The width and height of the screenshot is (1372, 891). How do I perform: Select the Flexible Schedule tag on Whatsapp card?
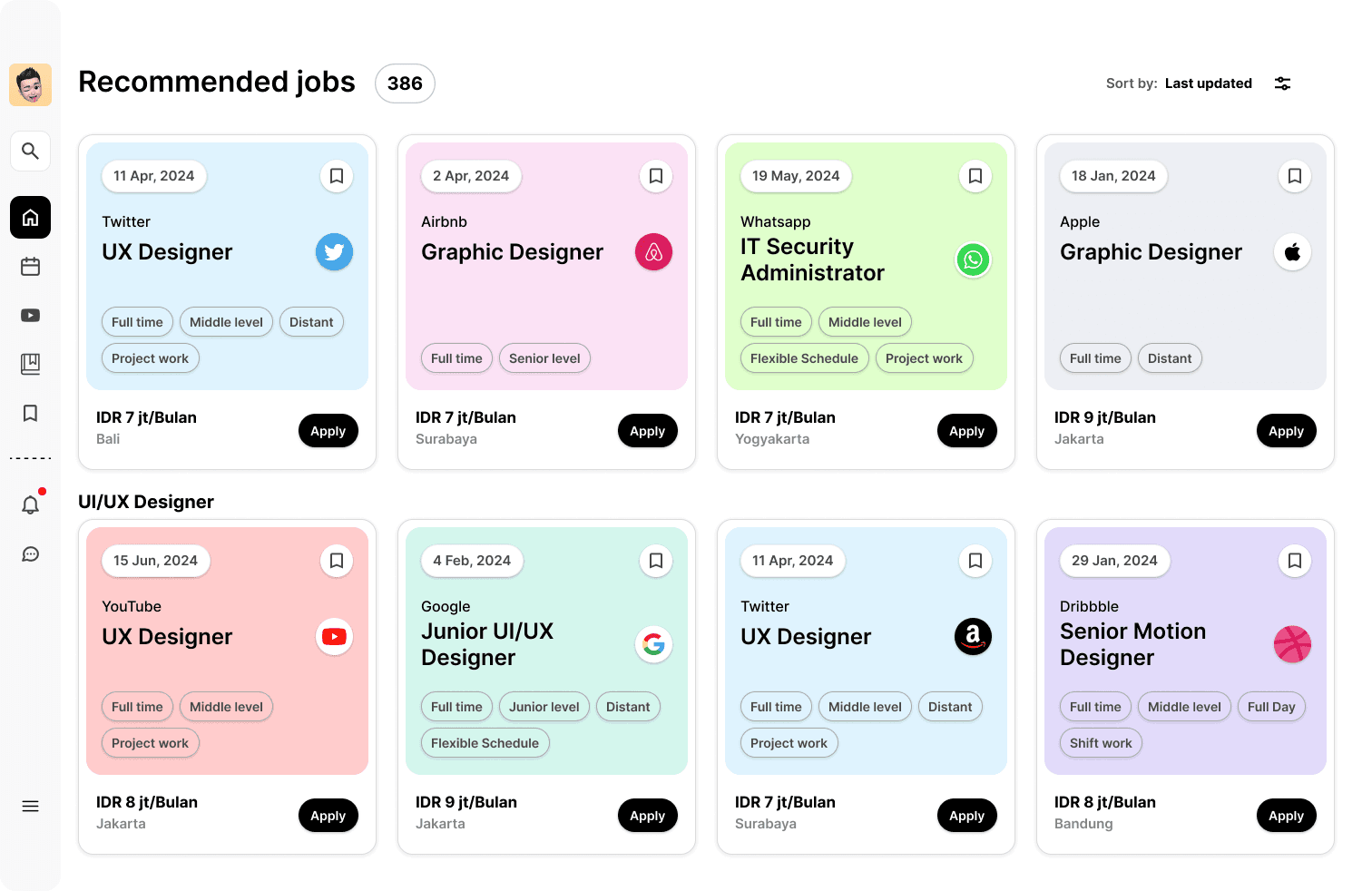pos(804,358)
